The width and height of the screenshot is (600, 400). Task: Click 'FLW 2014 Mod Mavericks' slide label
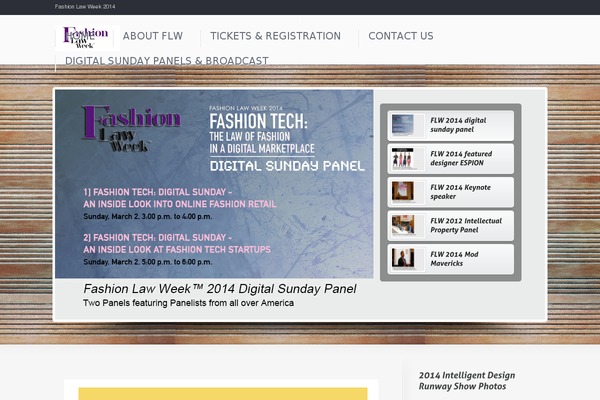[x=454, y=259]
